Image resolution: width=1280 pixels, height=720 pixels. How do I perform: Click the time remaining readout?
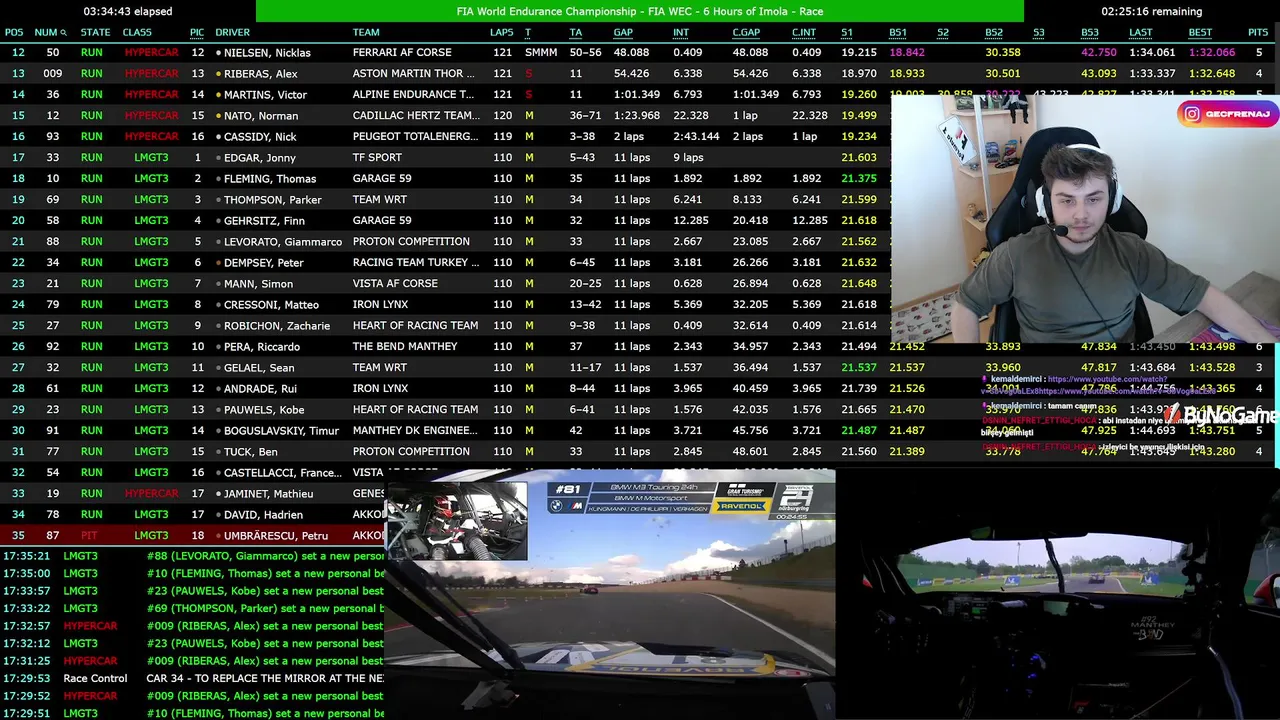(x=1151, y=11)
